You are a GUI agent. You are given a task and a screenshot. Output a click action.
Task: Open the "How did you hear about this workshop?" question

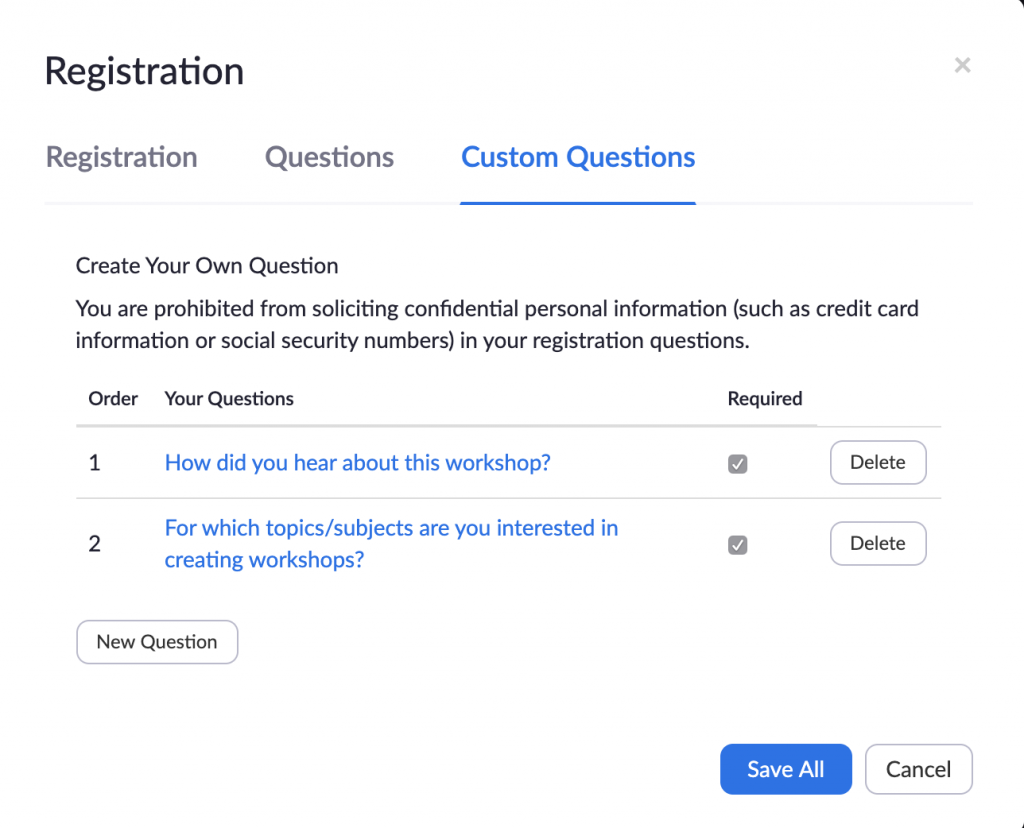(x=357, y=463)
